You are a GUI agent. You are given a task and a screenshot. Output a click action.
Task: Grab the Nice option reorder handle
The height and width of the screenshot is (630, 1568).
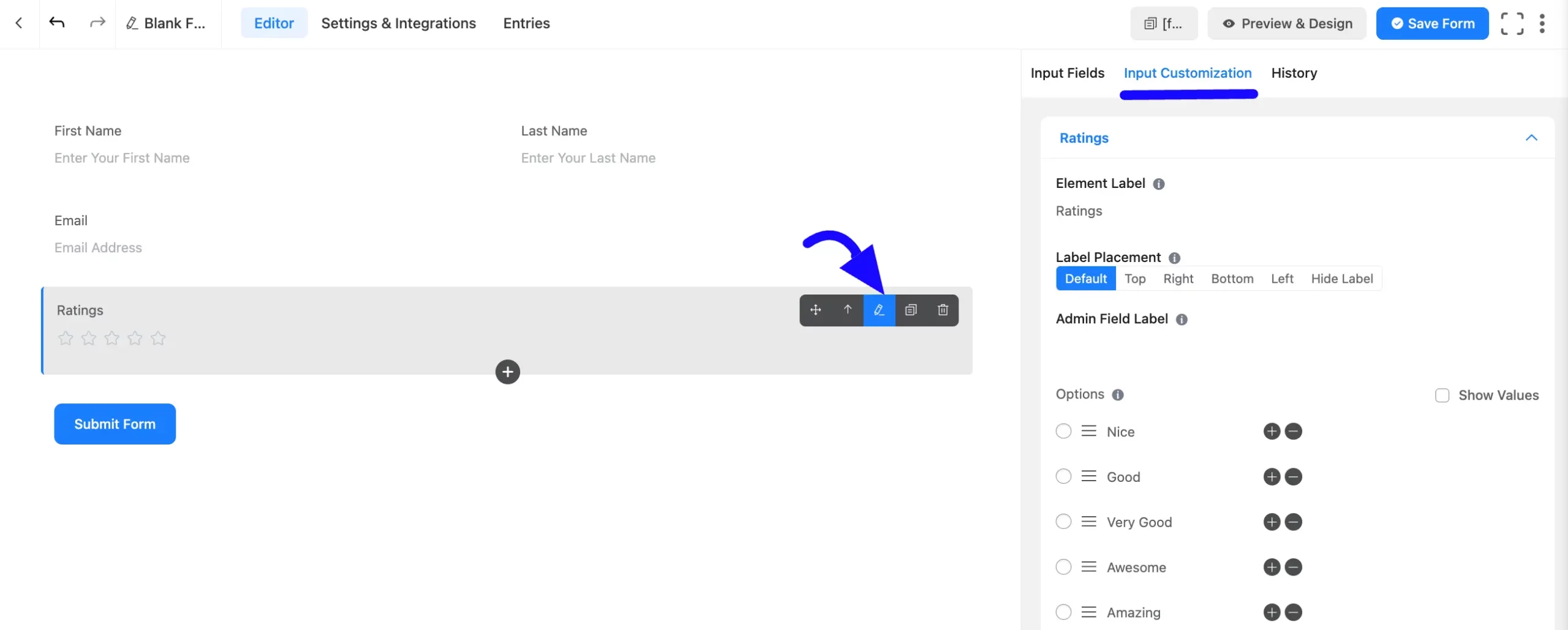tap(1088, 431)
